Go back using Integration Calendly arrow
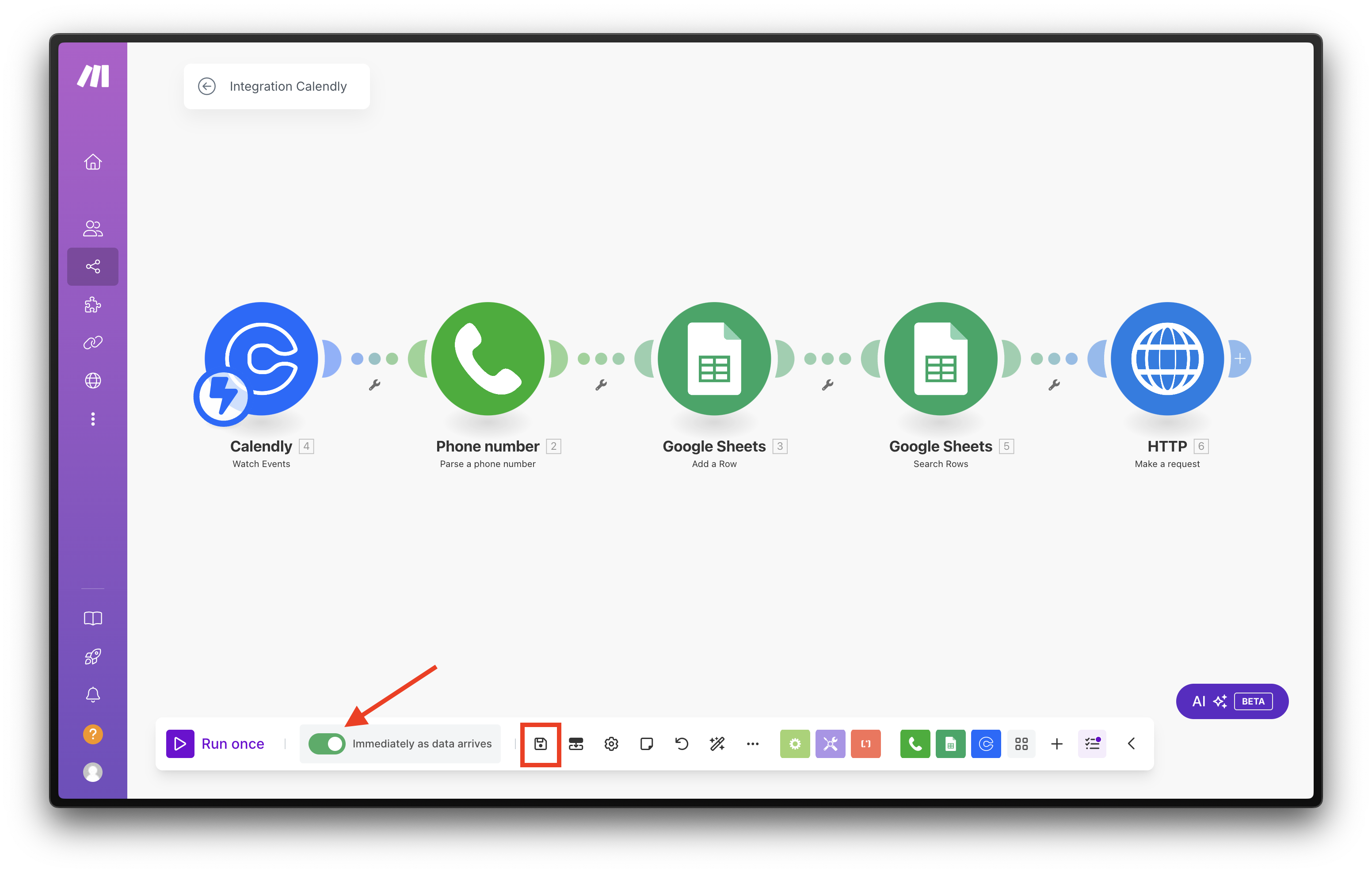Viewport: 1372px width, 873px height. (207, 86)
